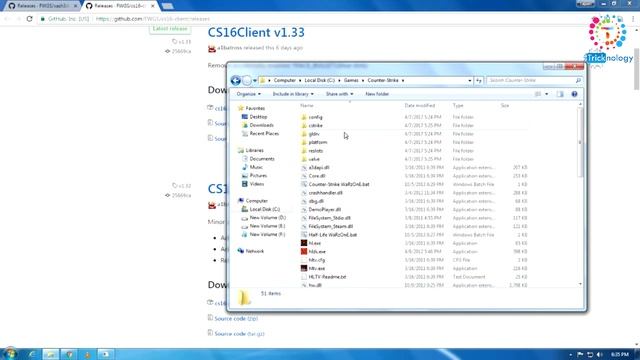Select Counter-Strike in the address breadcrumb
The image size is (640, 360).
[383, 80]
